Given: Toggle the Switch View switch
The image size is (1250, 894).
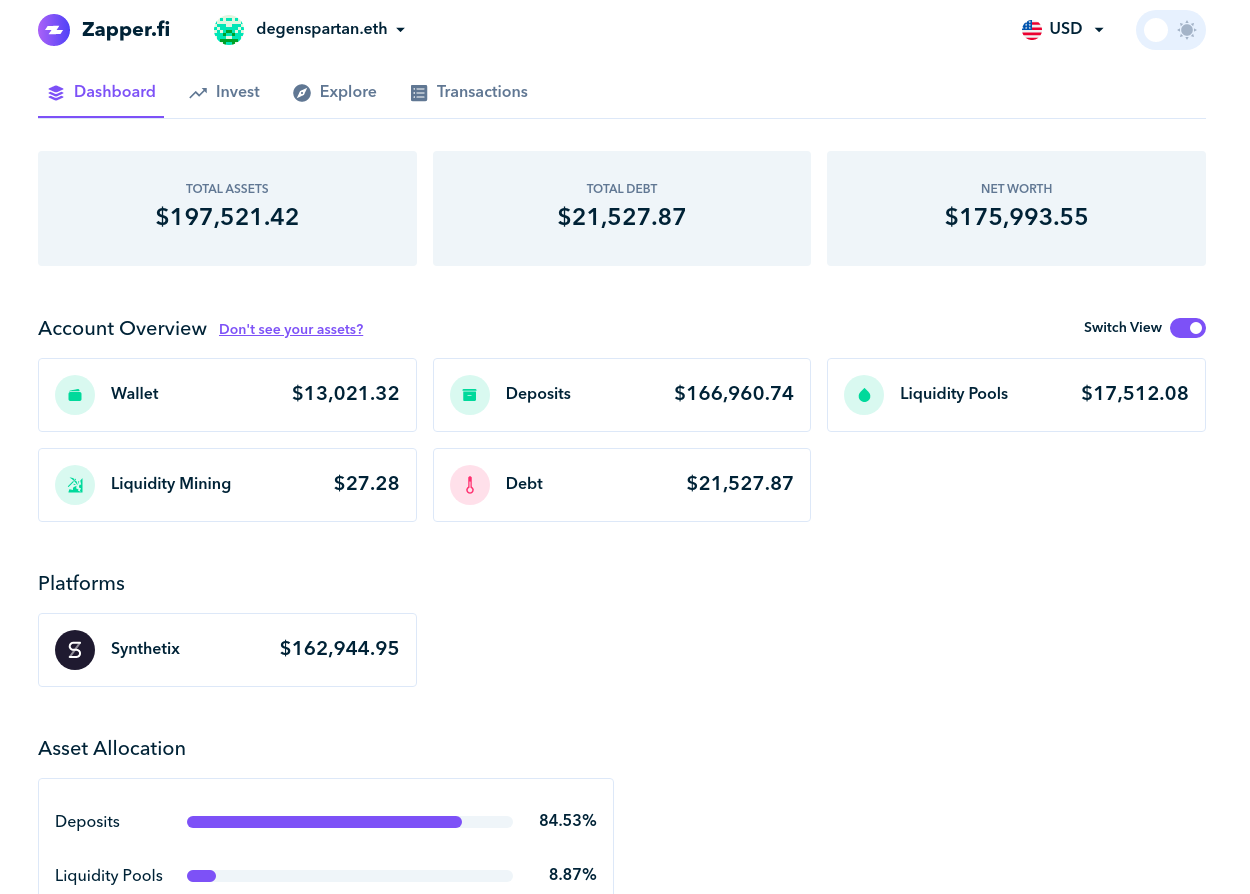Looking at the screenshot, I should pos(1187,328).
